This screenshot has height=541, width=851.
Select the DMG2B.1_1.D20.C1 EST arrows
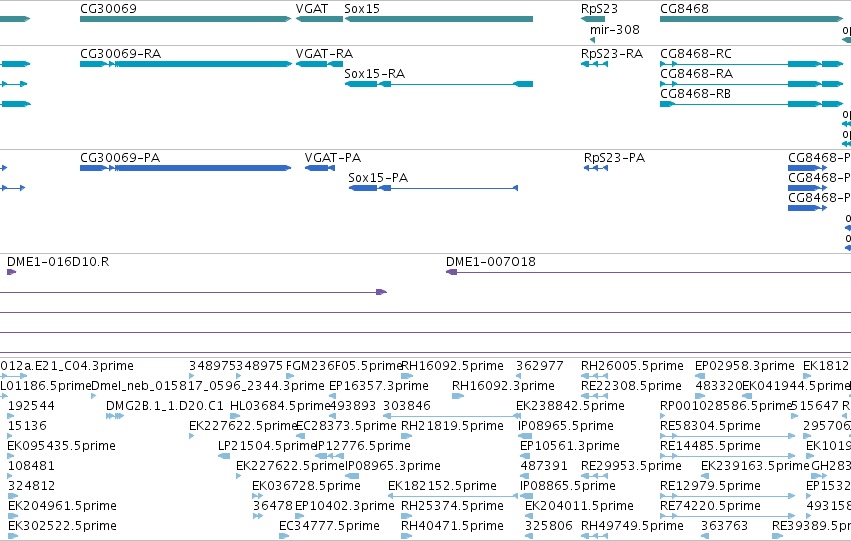coord(115,416)
